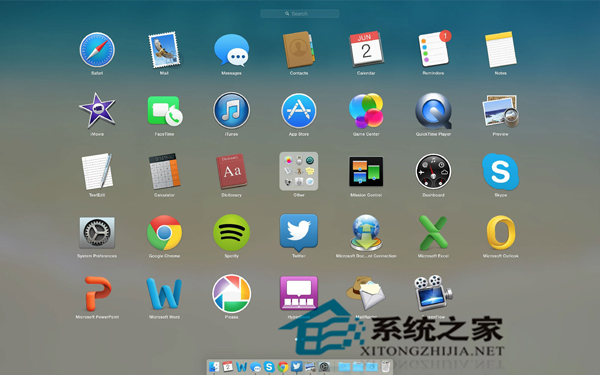Image resolution: width=600 pixels, height=375 pixels.
Task: Click the Launchpad Search field
Action: tap(300, 13)
